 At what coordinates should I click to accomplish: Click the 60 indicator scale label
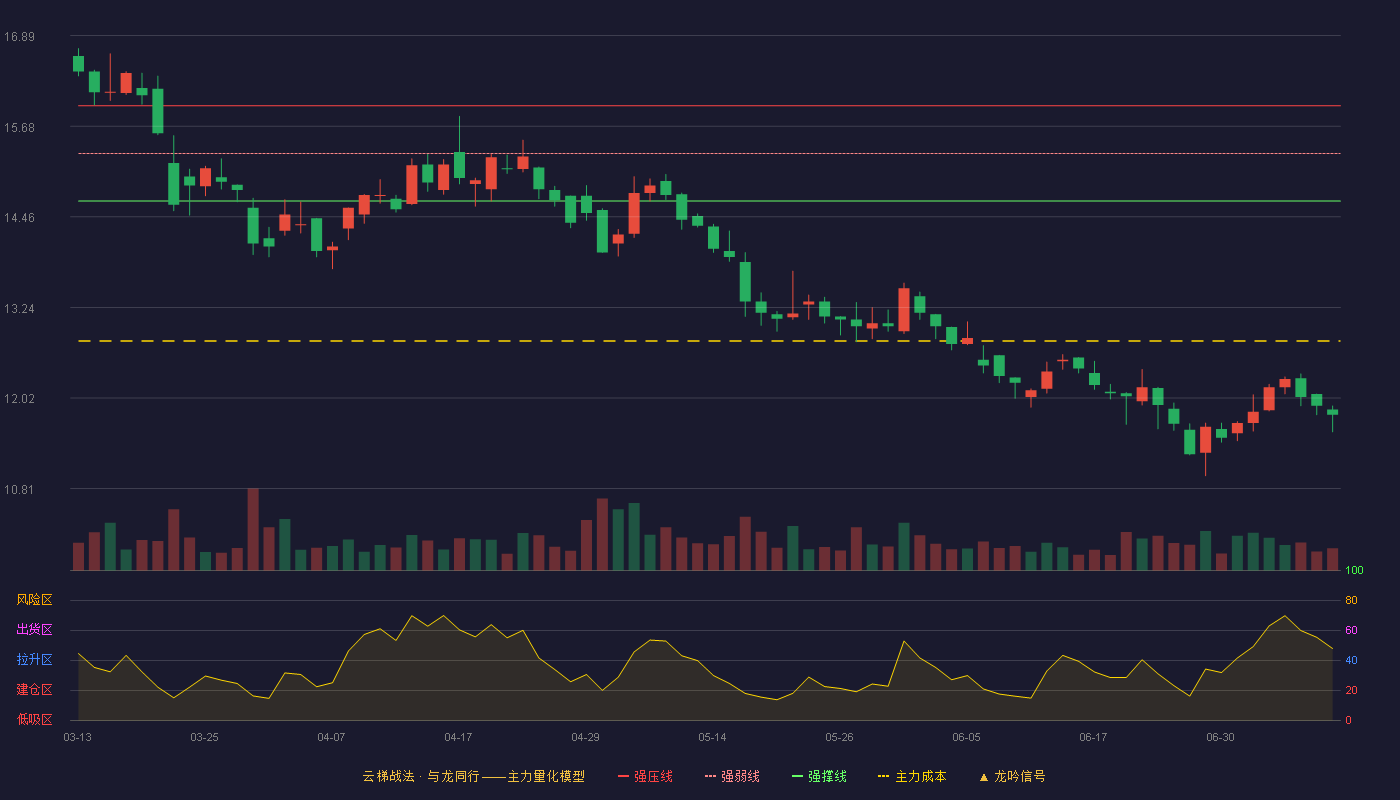tap(1351, 630)
